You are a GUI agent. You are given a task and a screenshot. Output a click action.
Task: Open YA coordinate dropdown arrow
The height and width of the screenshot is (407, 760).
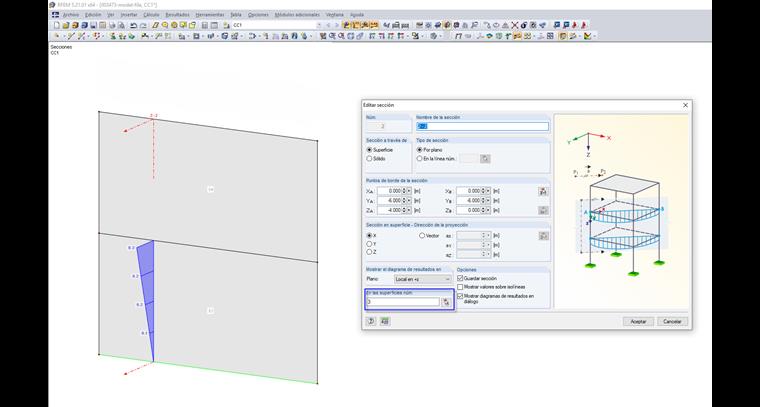point(410,201)
